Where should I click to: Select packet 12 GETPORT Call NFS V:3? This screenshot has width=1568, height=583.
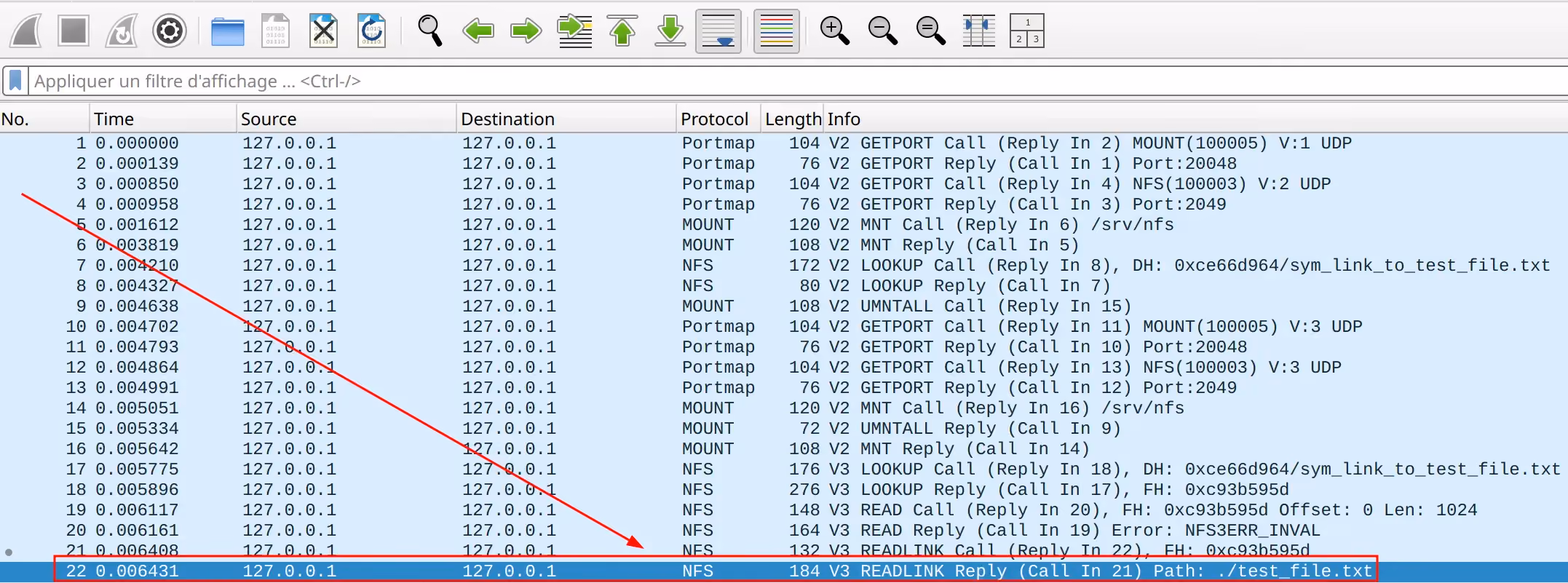pyautogui.click(x=784, y=368)
